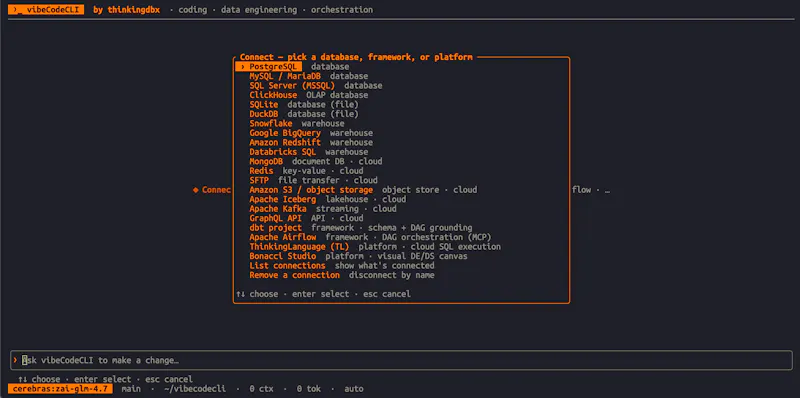Click the 'main' branch status entry

(x=131, y=389)
